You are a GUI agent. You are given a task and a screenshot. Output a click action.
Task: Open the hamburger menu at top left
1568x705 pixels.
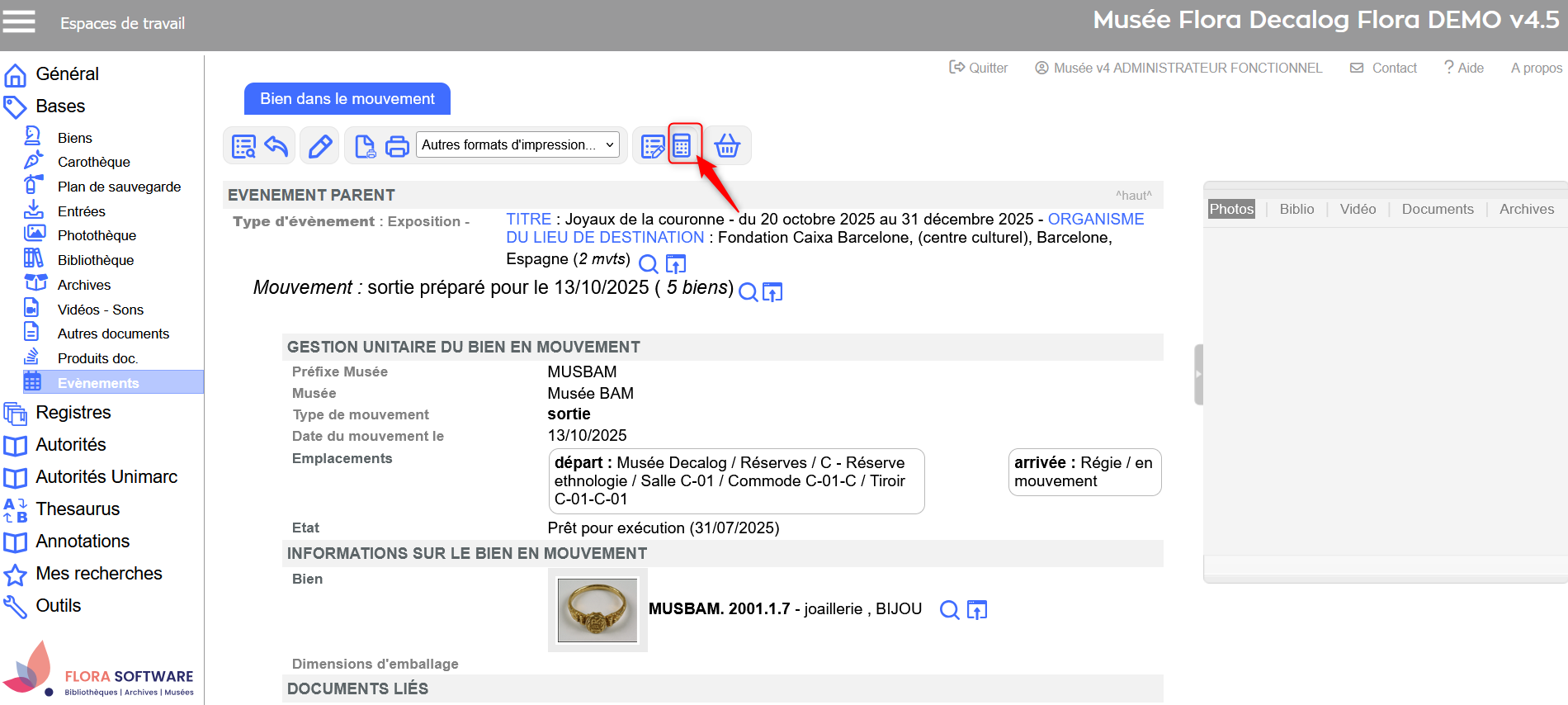tap(19, 22)
